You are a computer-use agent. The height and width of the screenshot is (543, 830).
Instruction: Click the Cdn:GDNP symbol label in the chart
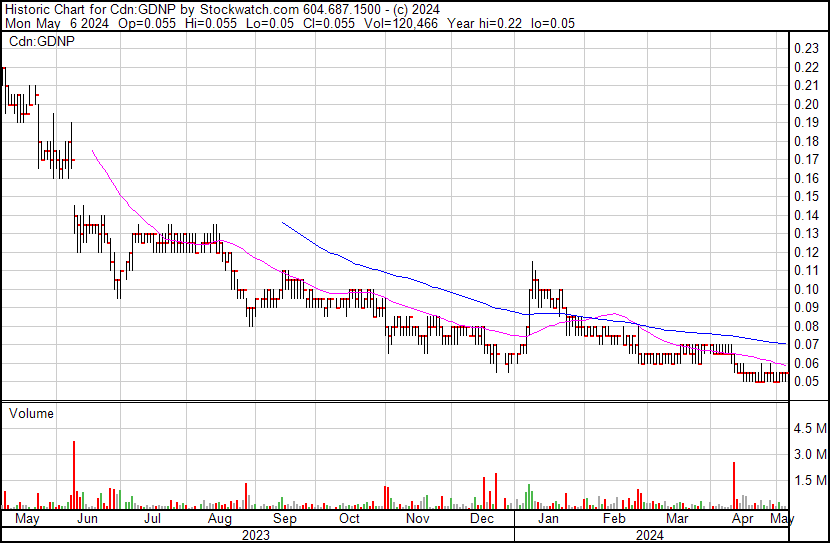click(x=37, y=42)
